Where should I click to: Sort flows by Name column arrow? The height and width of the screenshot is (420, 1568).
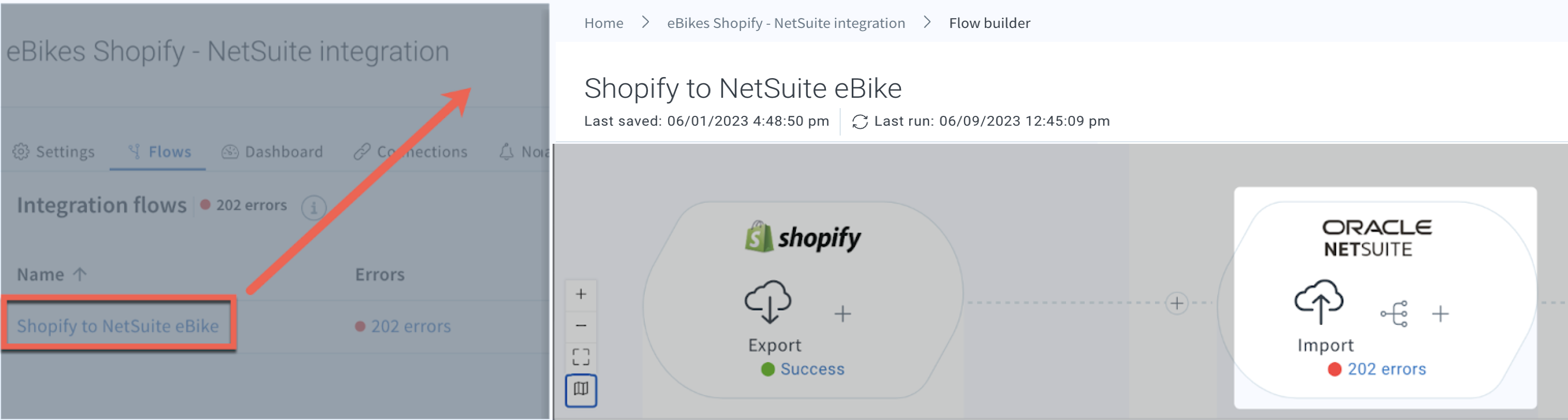click(80, 275)
